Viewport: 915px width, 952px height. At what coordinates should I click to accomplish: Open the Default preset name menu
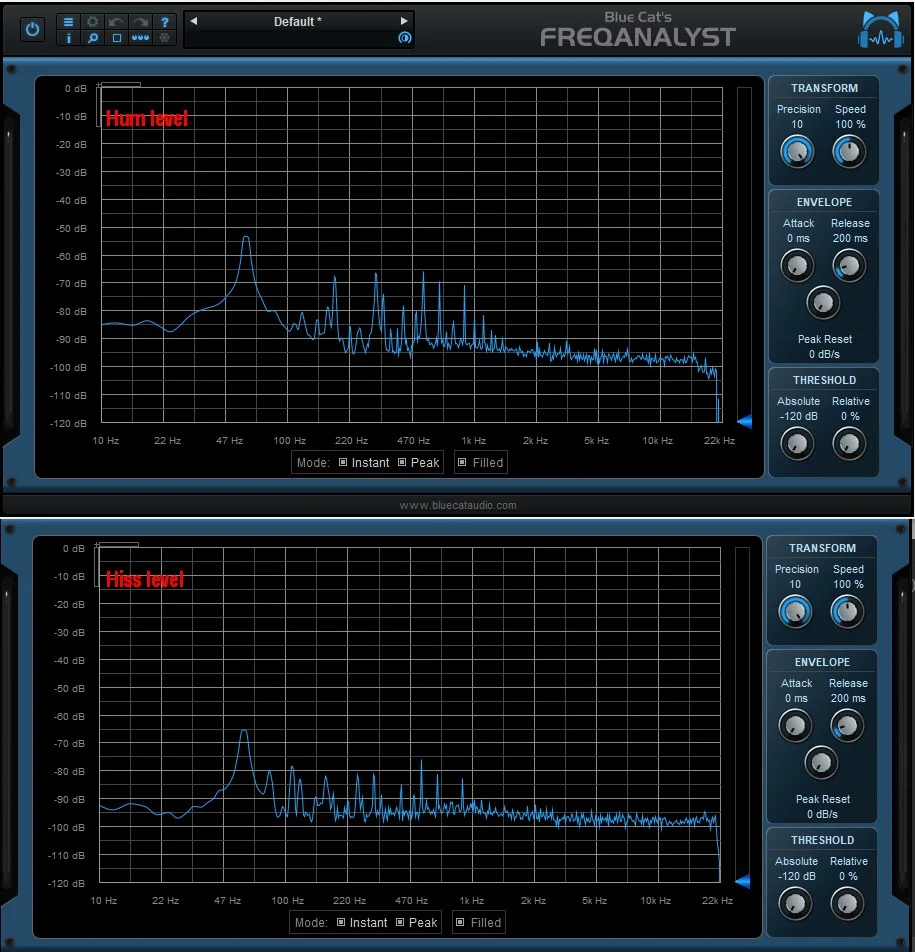[298, 22]
